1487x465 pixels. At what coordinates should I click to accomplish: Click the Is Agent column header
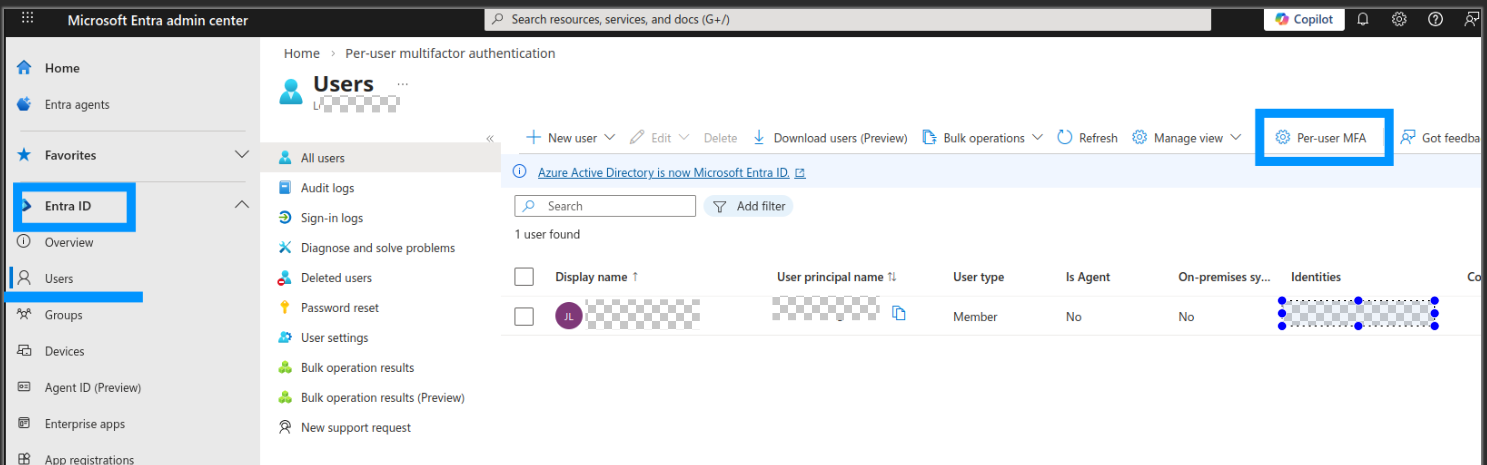[x=1088, y=277]
